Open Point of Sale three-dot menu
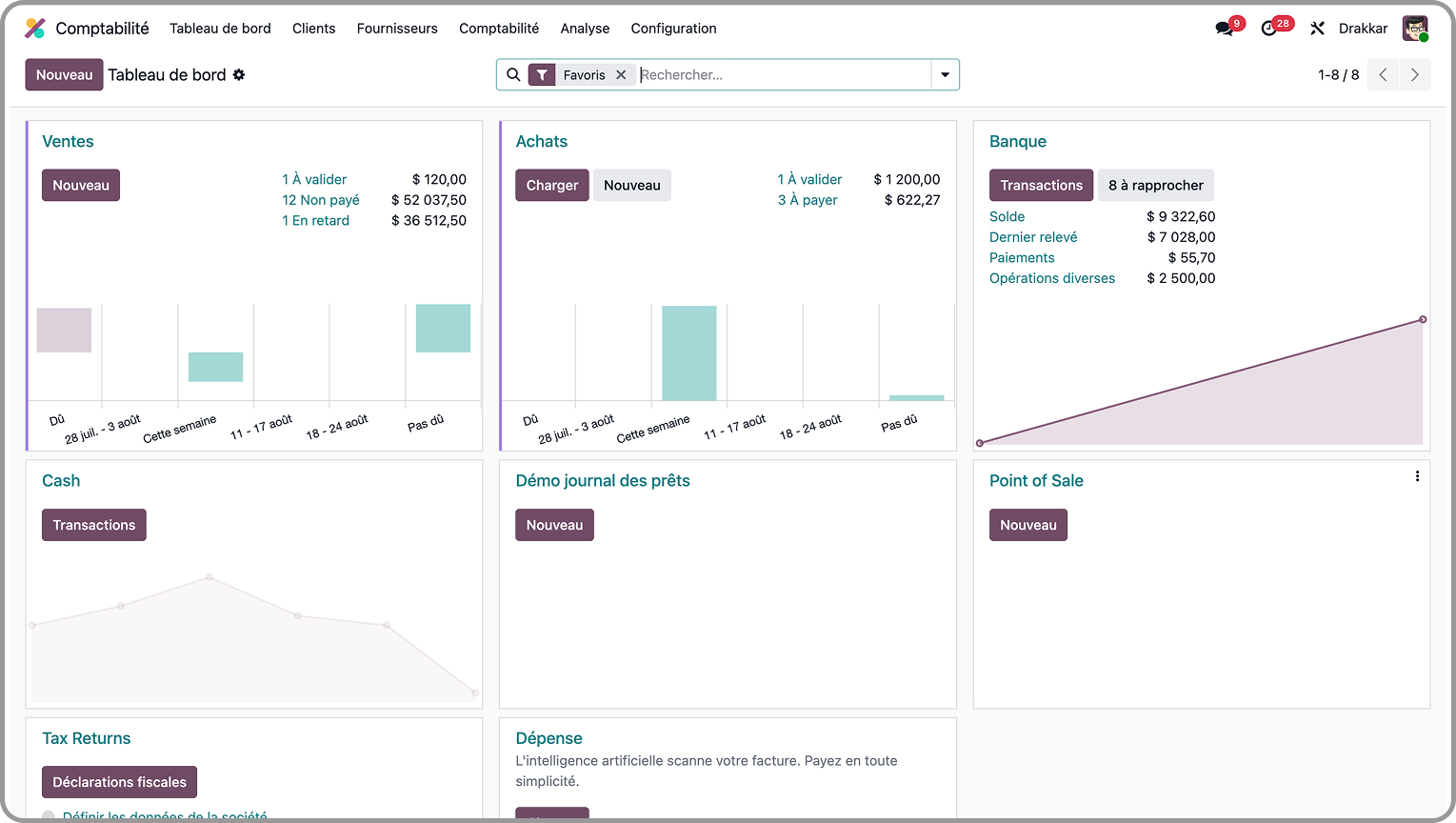The width and height of the screenshot is (1456, 823). [x=1417, y=476]
